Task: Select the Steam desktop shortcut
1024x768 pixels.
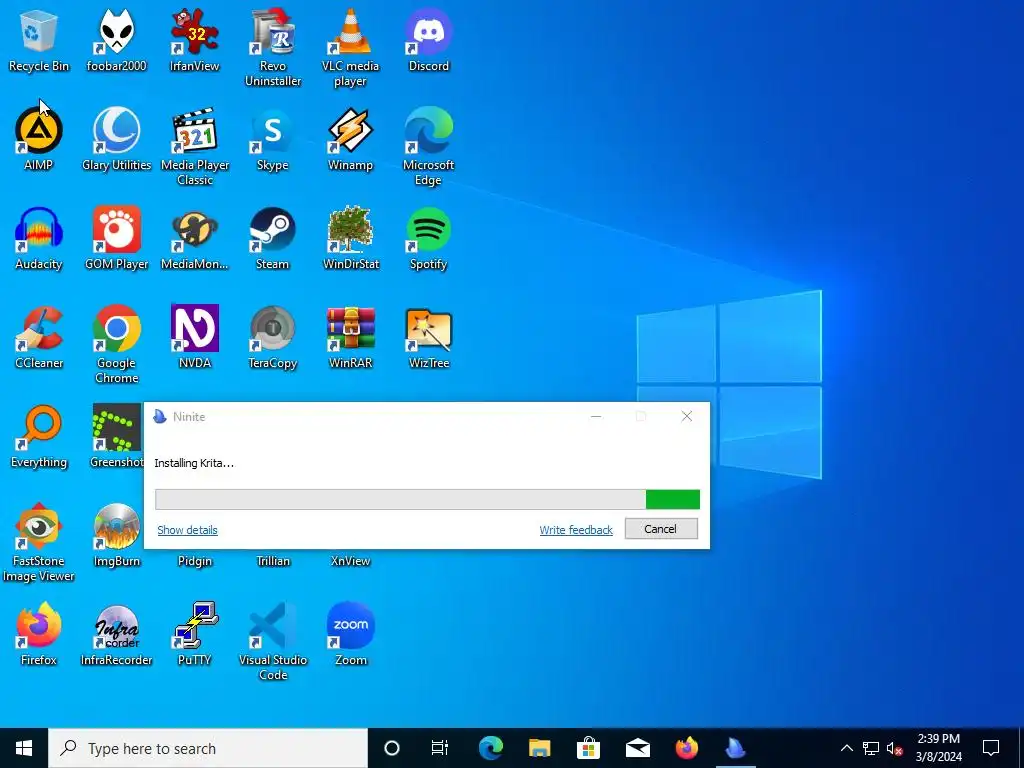Action: 272,238
